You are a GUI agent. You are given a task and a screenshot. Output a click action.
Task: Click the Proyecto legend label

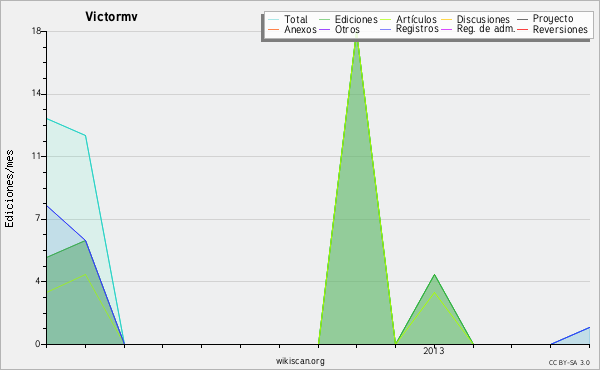553,19
